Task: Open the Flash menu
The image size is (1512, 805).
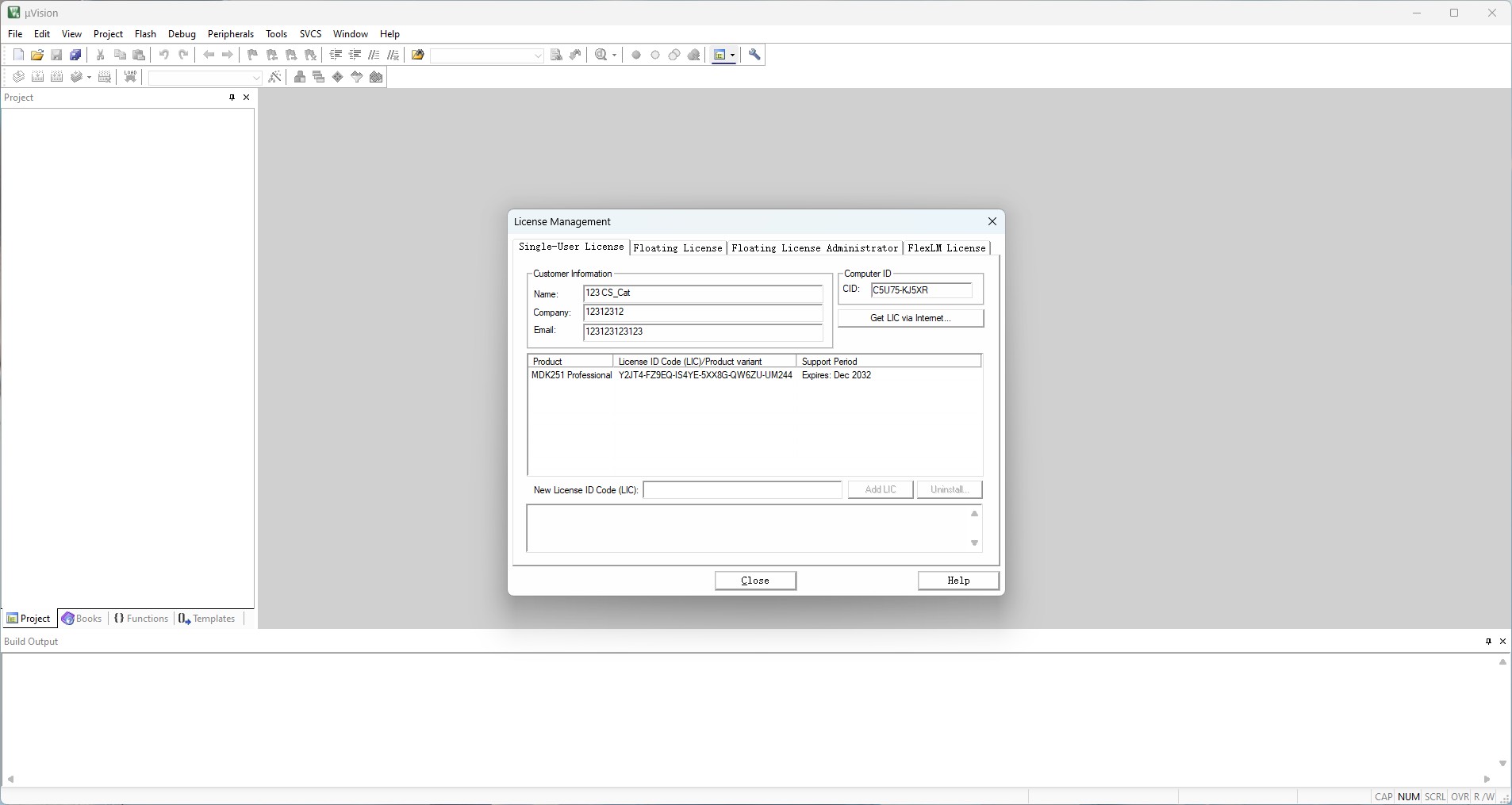Action: (145, 34)
